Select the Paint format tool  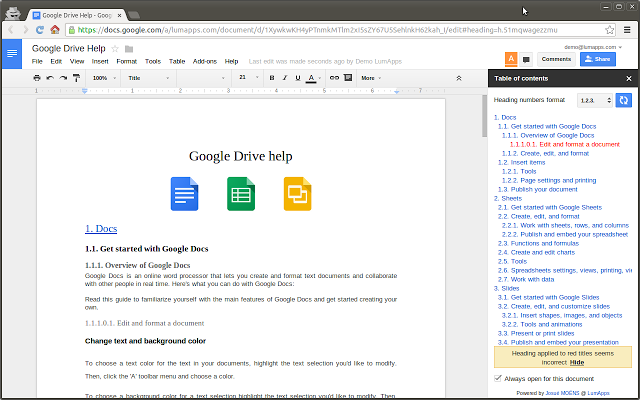click(x=77, y=78)
